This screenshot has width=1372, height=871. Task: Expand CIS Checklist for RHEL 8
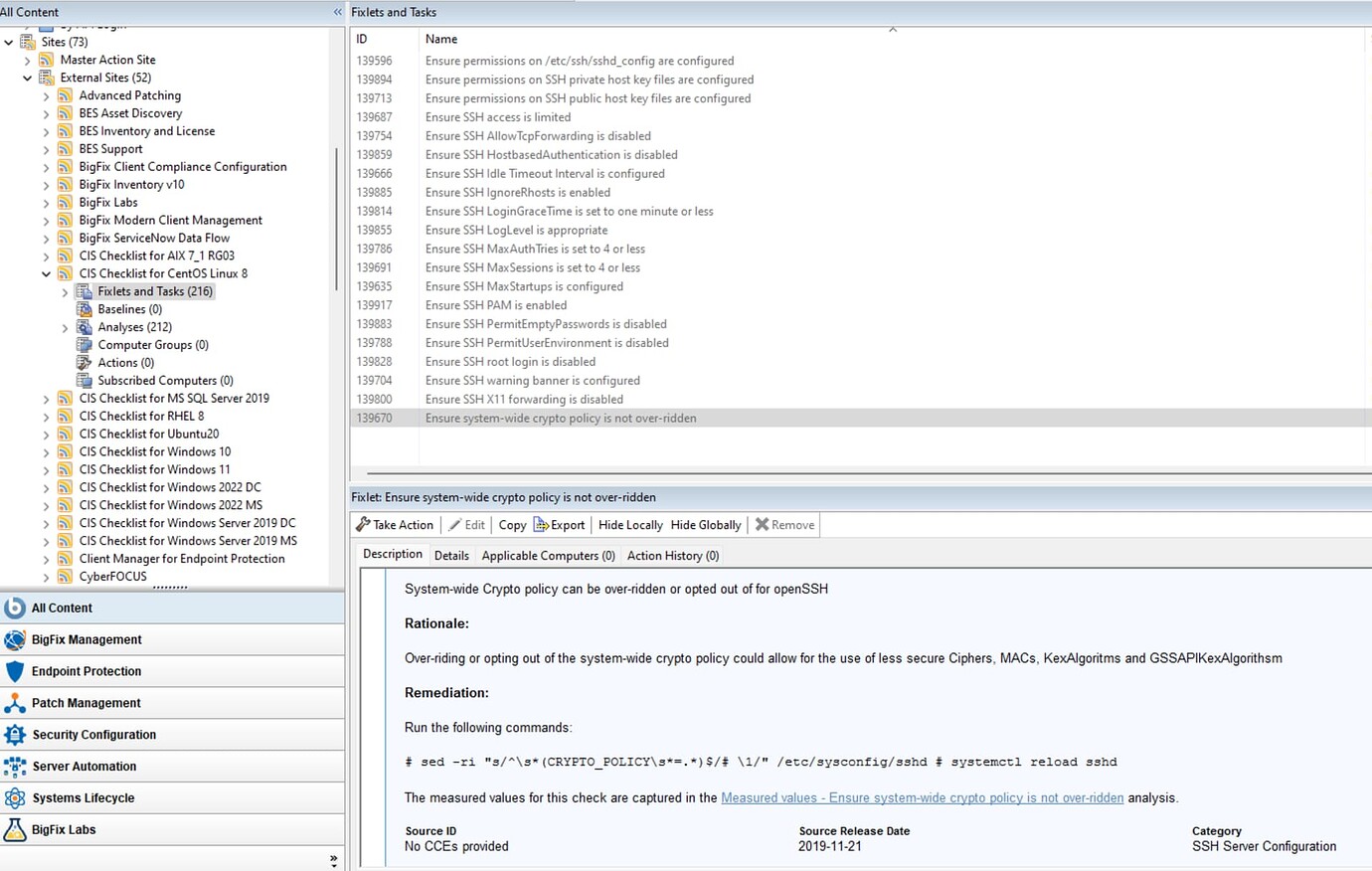click(x=46, y=416)
